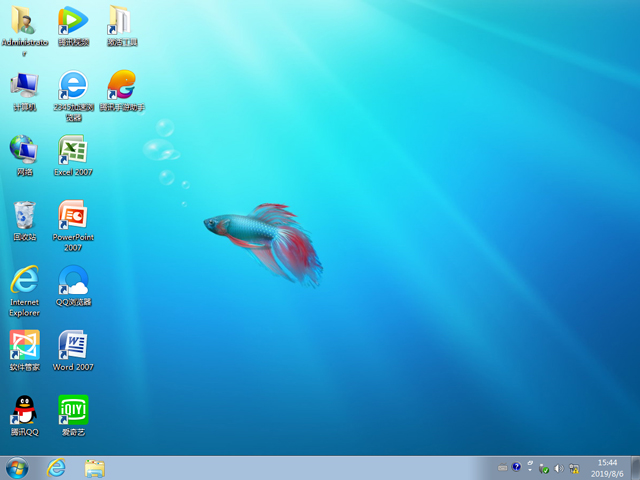Select the Tencent QQ penguin icon
640x480 pixels.
(x=24, y=410)
